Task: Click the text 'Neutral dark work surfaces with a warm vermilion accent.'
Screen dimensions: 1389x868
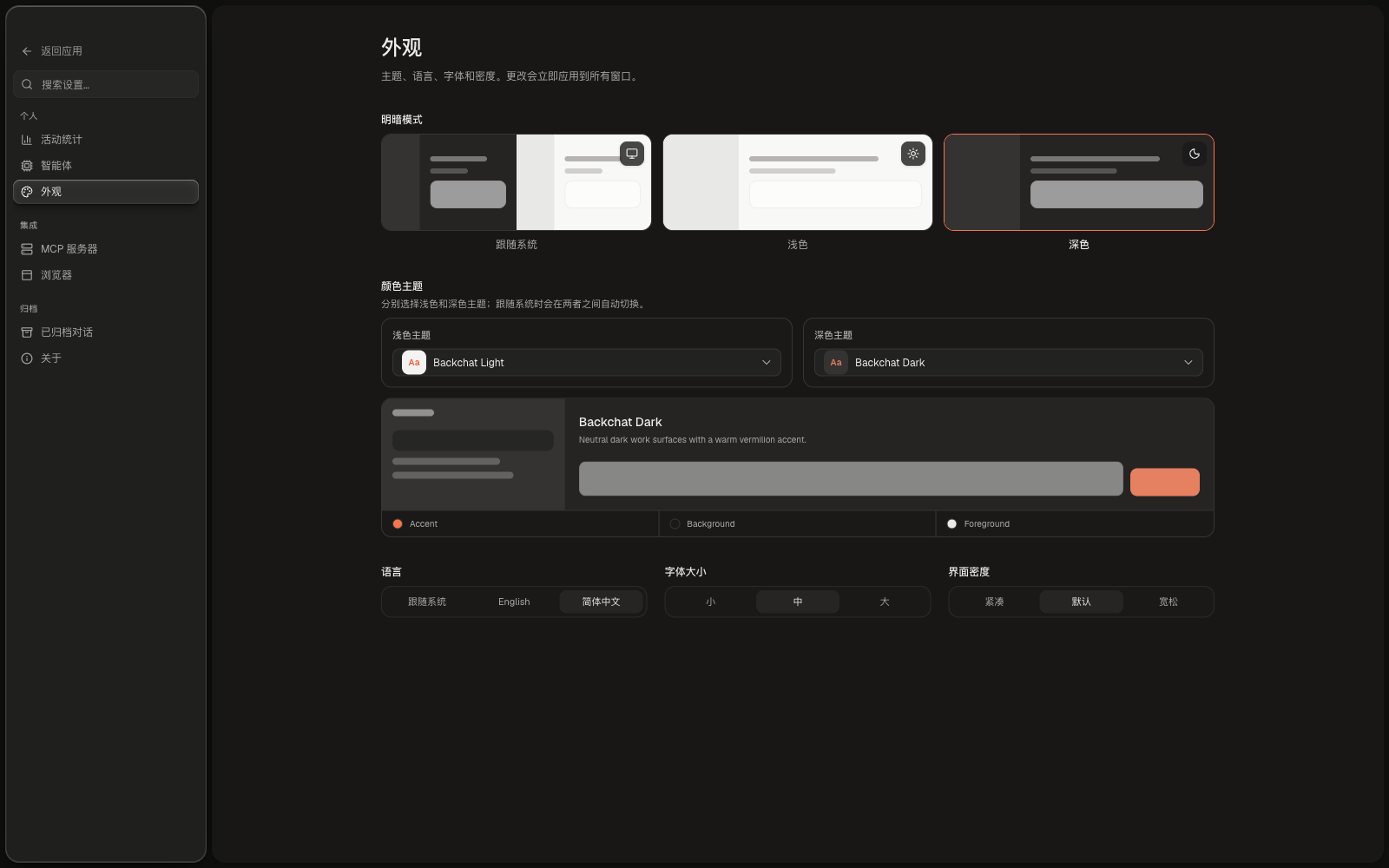Action: coord(693,440)
